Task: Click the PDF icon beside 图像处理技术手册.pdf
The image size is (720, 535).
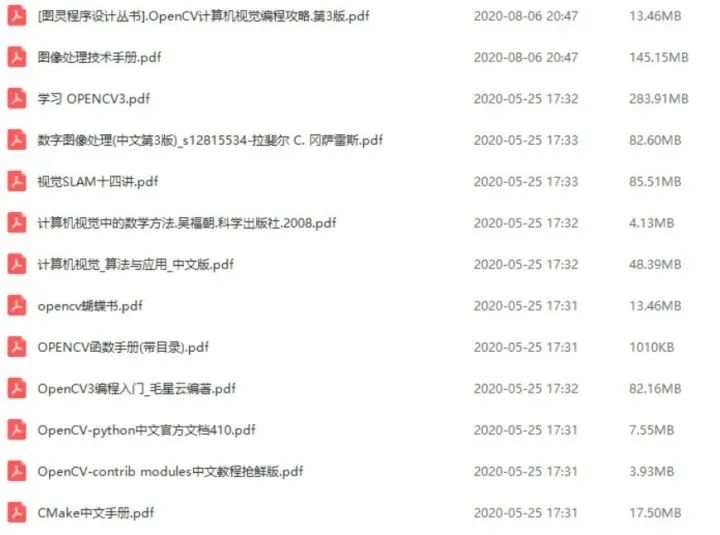Action: click(17, 57)
